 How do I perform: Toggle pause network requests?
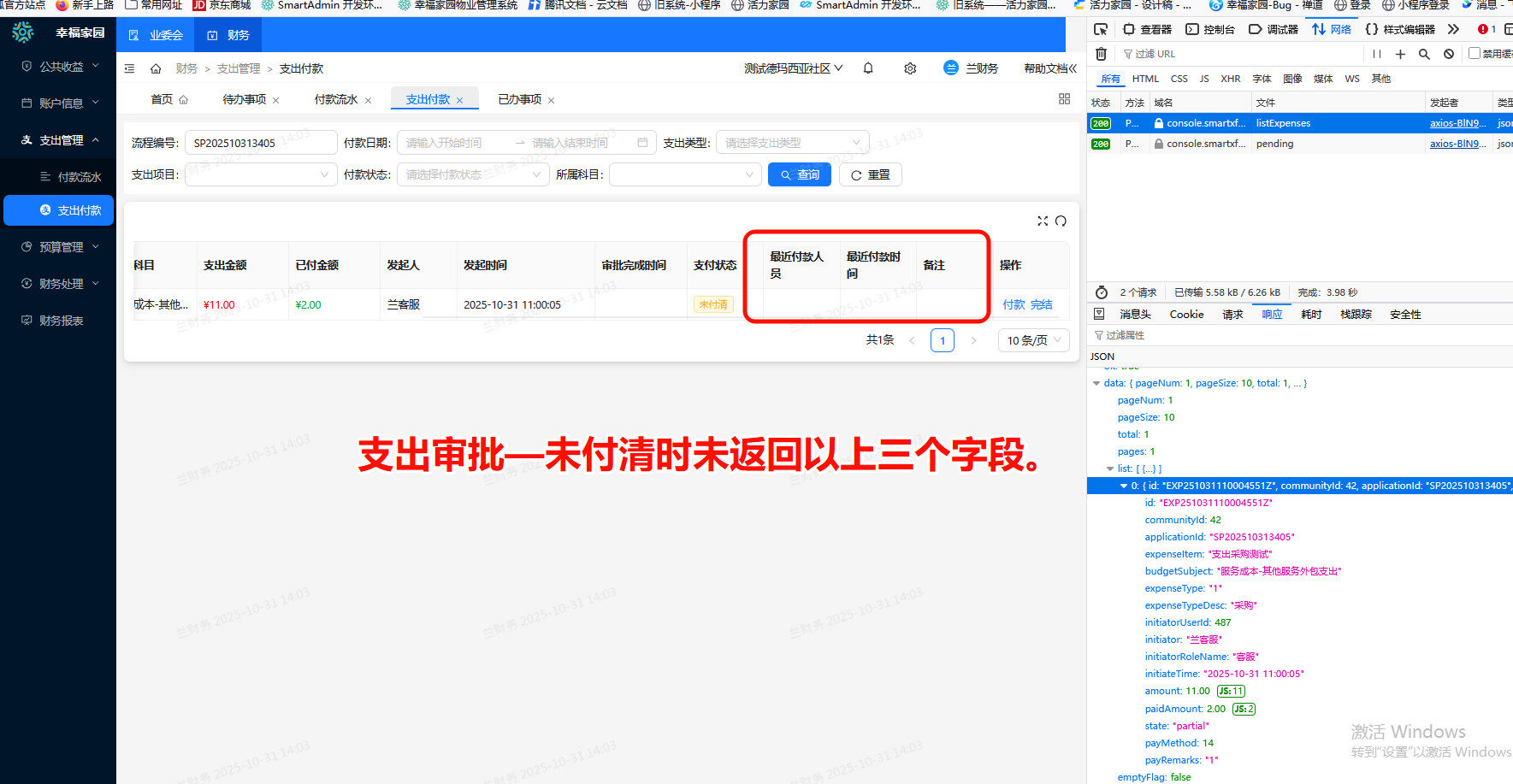click(1377, 54)
